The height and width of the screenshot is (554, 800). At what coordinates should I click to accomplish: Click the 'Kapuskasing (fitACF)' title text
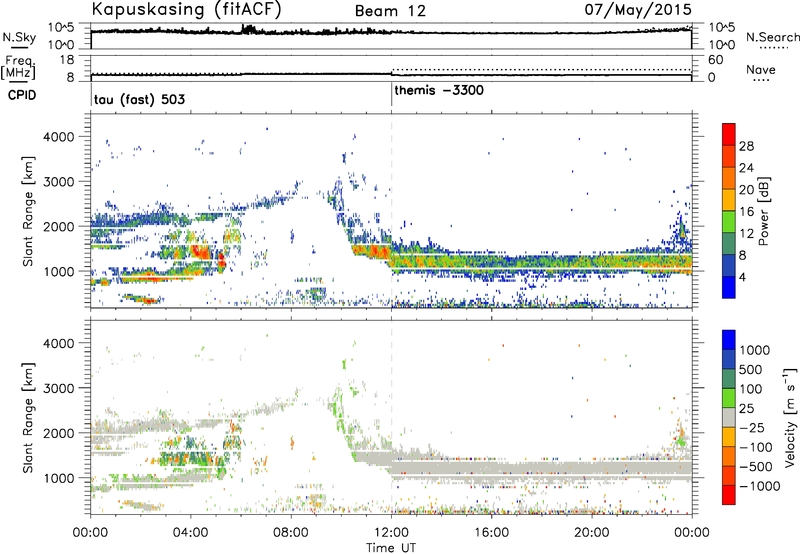[x=186, y=10]
